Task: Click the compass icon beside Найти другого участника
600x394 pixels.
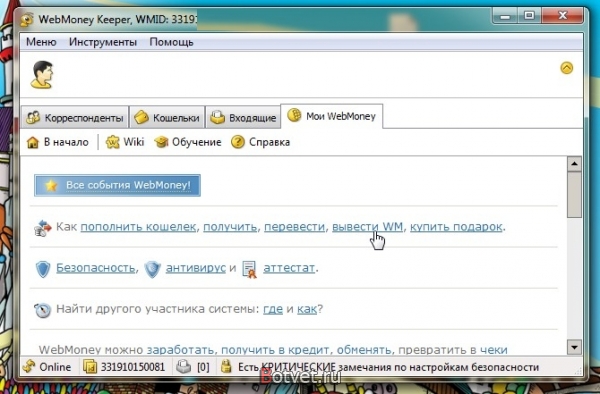Action: click(42, 310)
